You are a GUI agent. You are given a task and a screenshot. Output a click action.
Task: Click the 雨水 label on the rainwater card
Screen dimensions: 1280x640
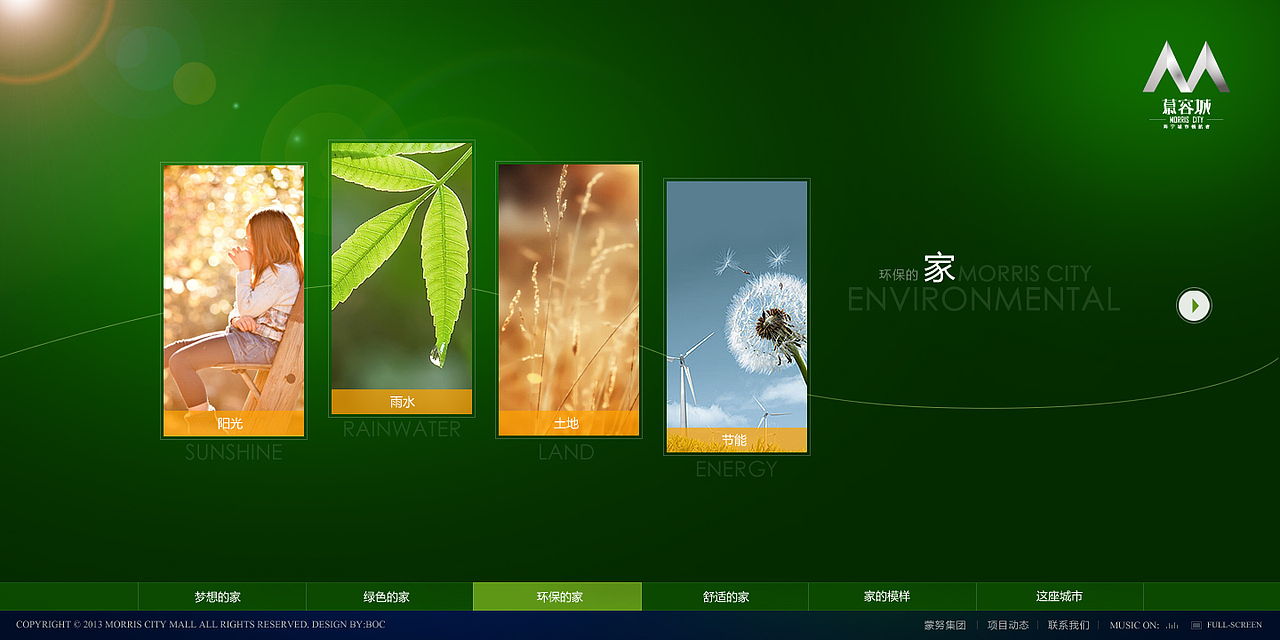(x=400, y=400)
